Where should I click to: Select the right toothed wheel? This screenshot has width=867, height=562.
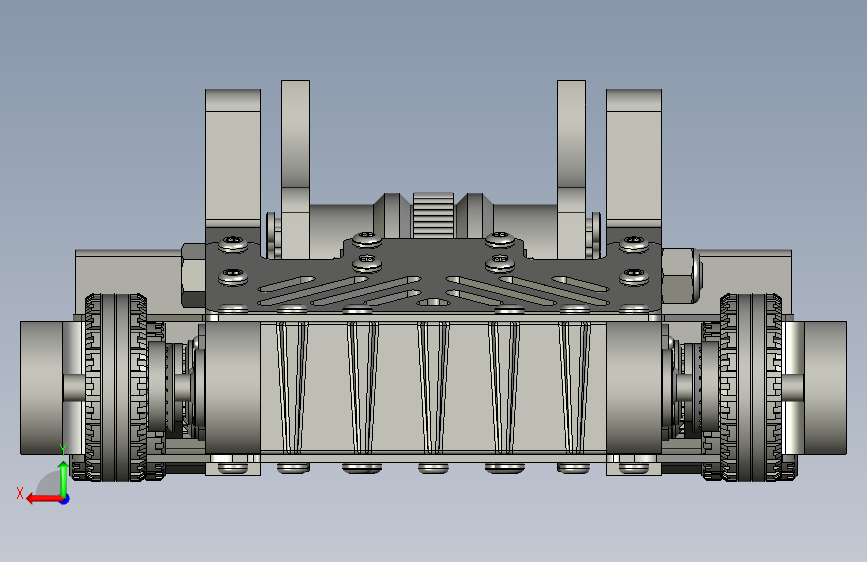[751, 387]
